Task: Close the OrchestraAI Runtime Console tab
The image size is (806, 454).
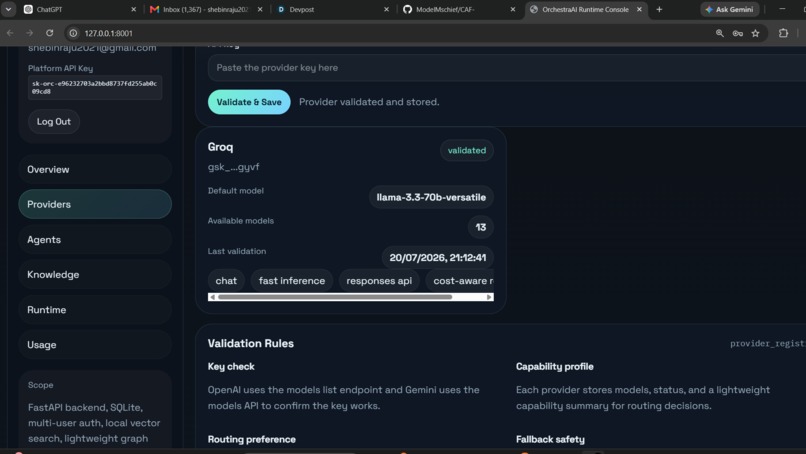Action: click(639, 9)
